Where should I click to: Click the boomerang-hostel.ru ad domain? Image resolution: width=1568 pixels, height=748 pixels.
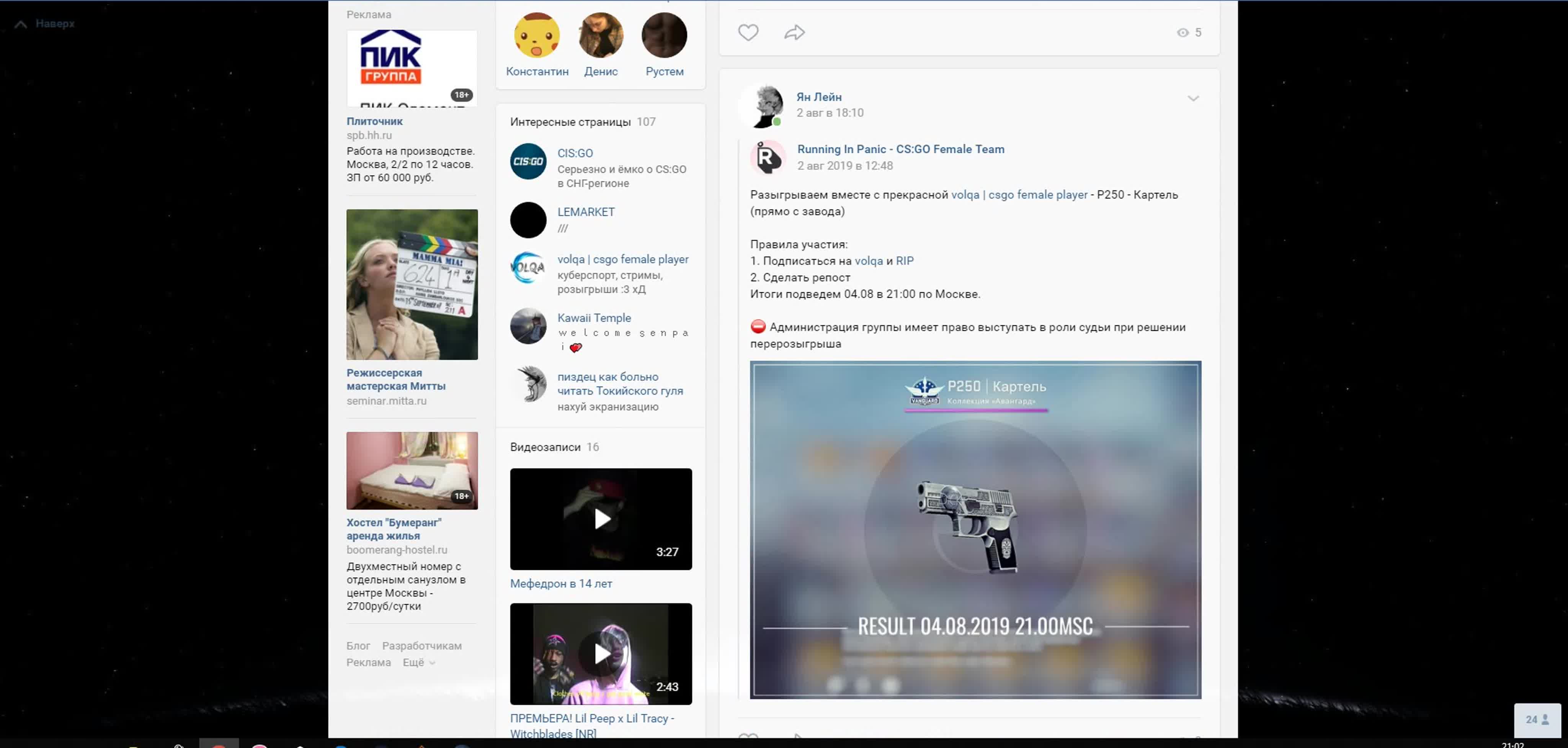396,550
